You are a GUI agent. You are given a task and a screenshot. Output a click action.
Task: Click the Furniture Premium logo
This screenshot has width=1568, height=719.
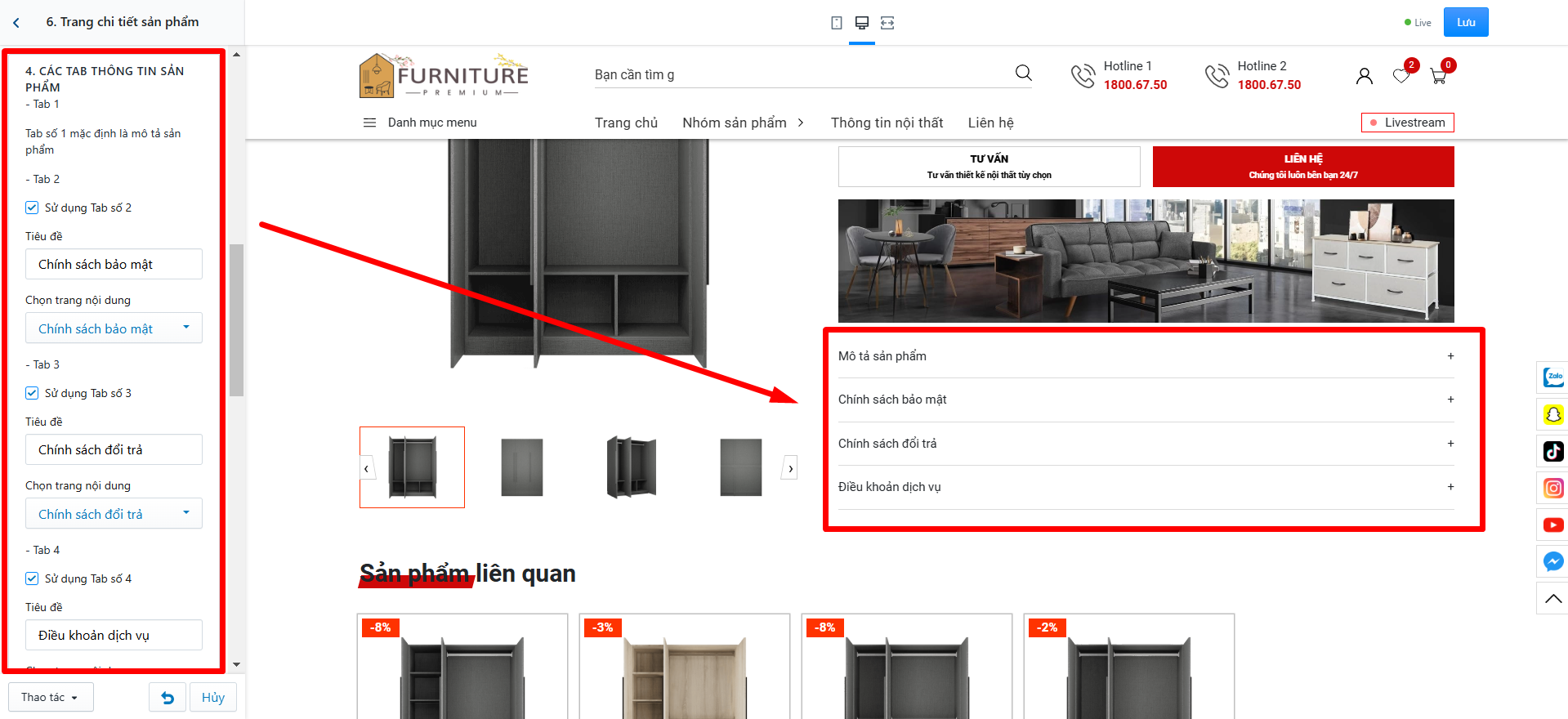444,76
